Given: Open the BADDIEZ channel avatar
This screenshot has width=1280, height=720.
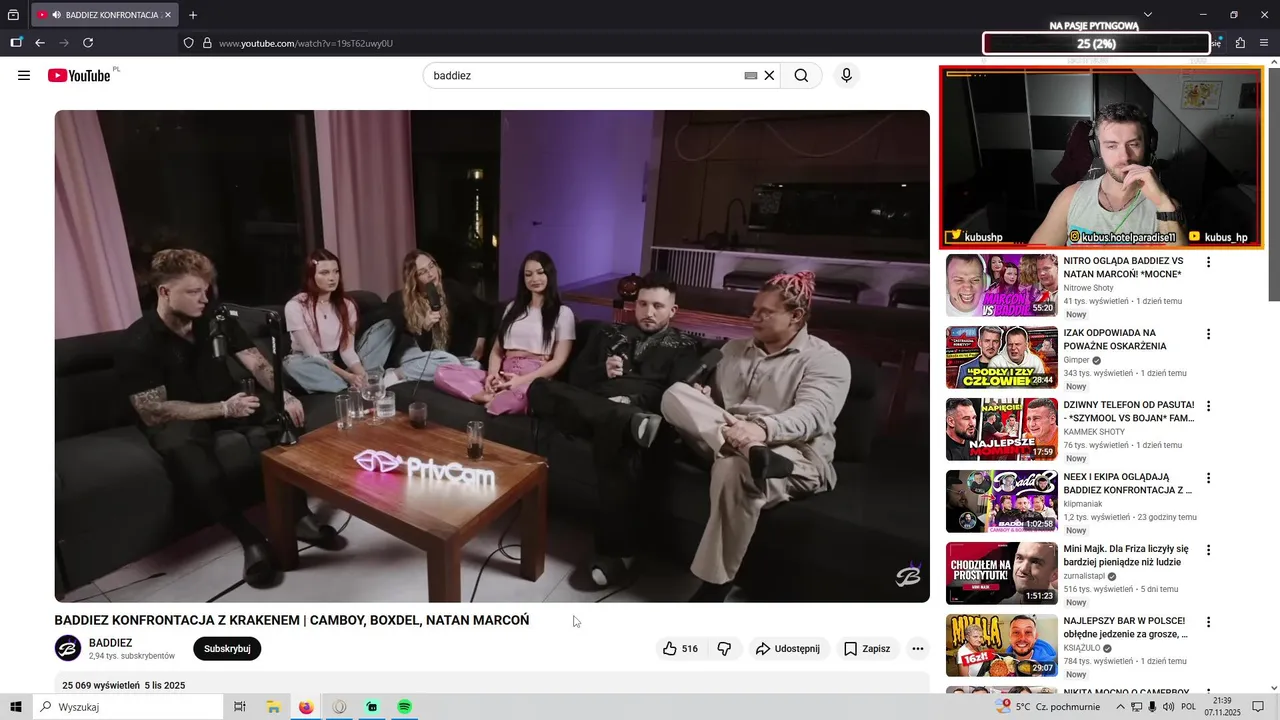Looking at the screenshot, I should pyautogui.click(x=68, y=649).
